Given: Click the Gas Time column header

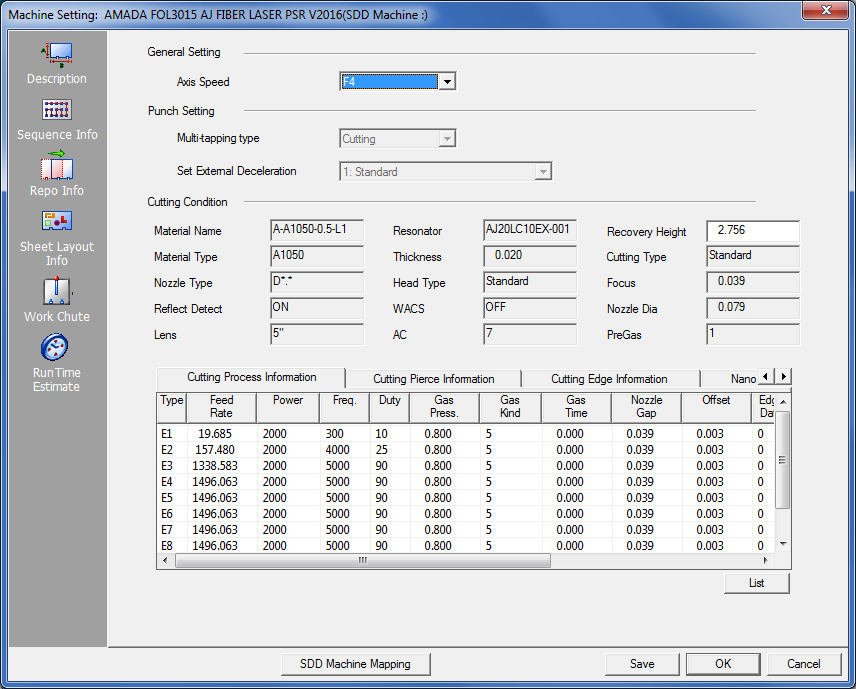Looking at the screenshot, I should pyautogui.click(x=576, y=407).
